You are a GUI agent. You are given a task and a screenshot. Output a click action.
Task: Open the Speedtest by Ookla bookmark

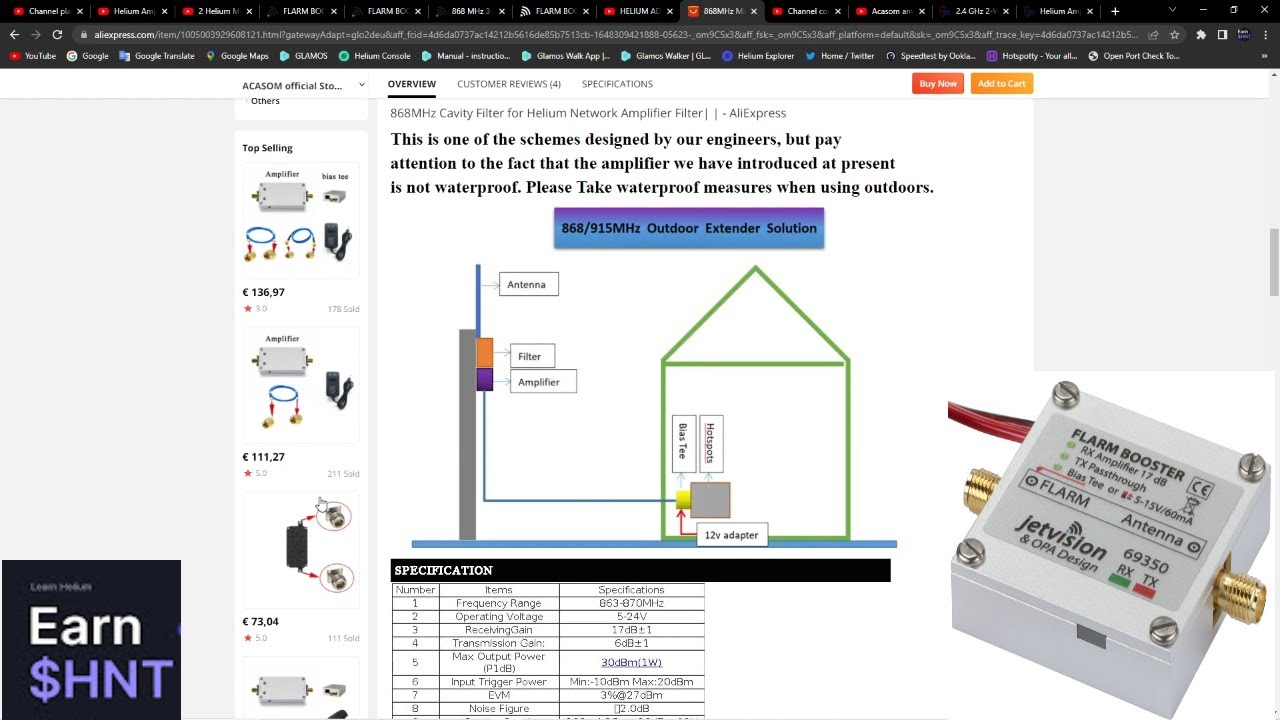point(930,56)
